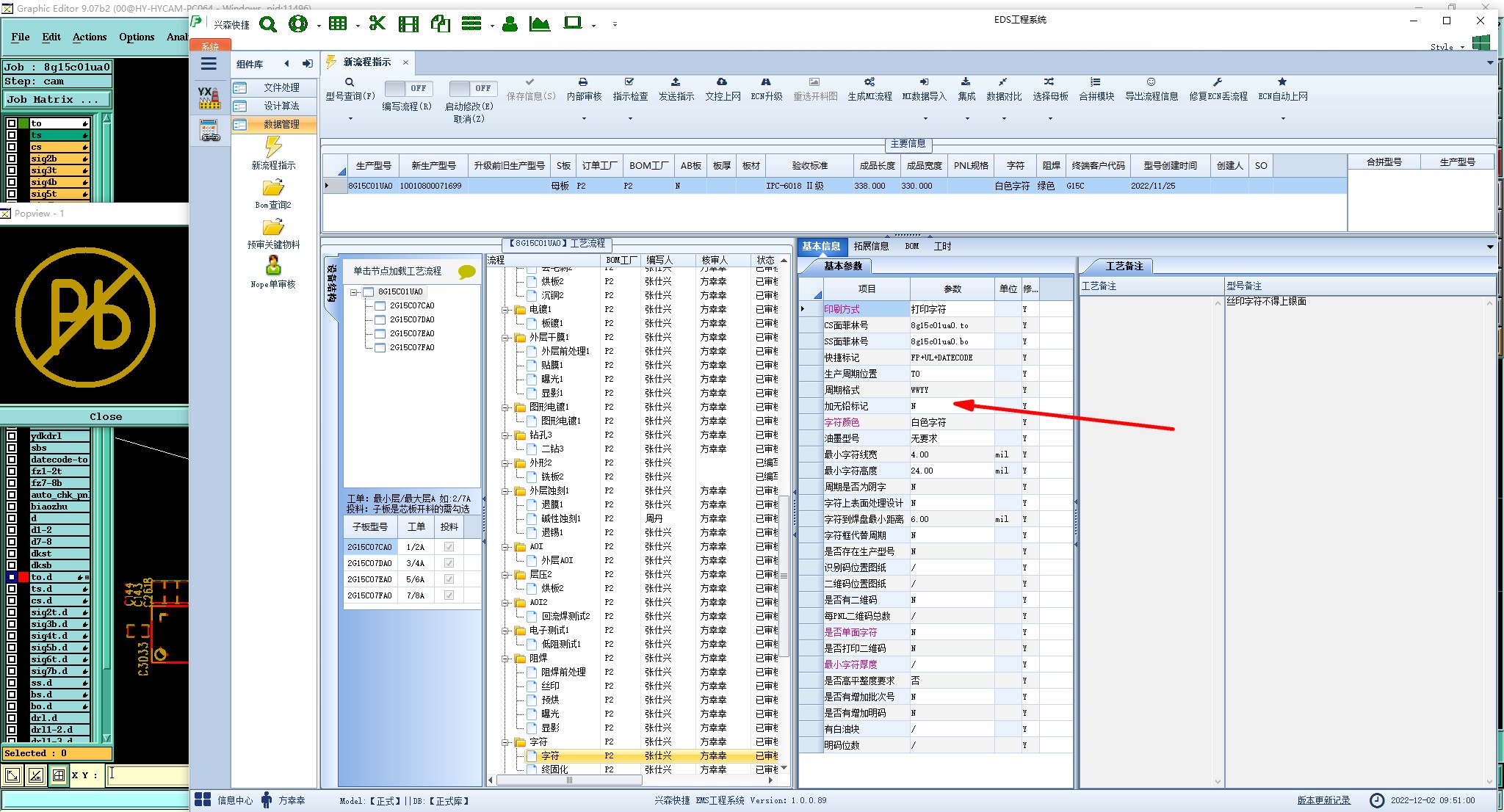
Task: Open the 新流程指示 lightning icon in sidebar
Action: 273,148
